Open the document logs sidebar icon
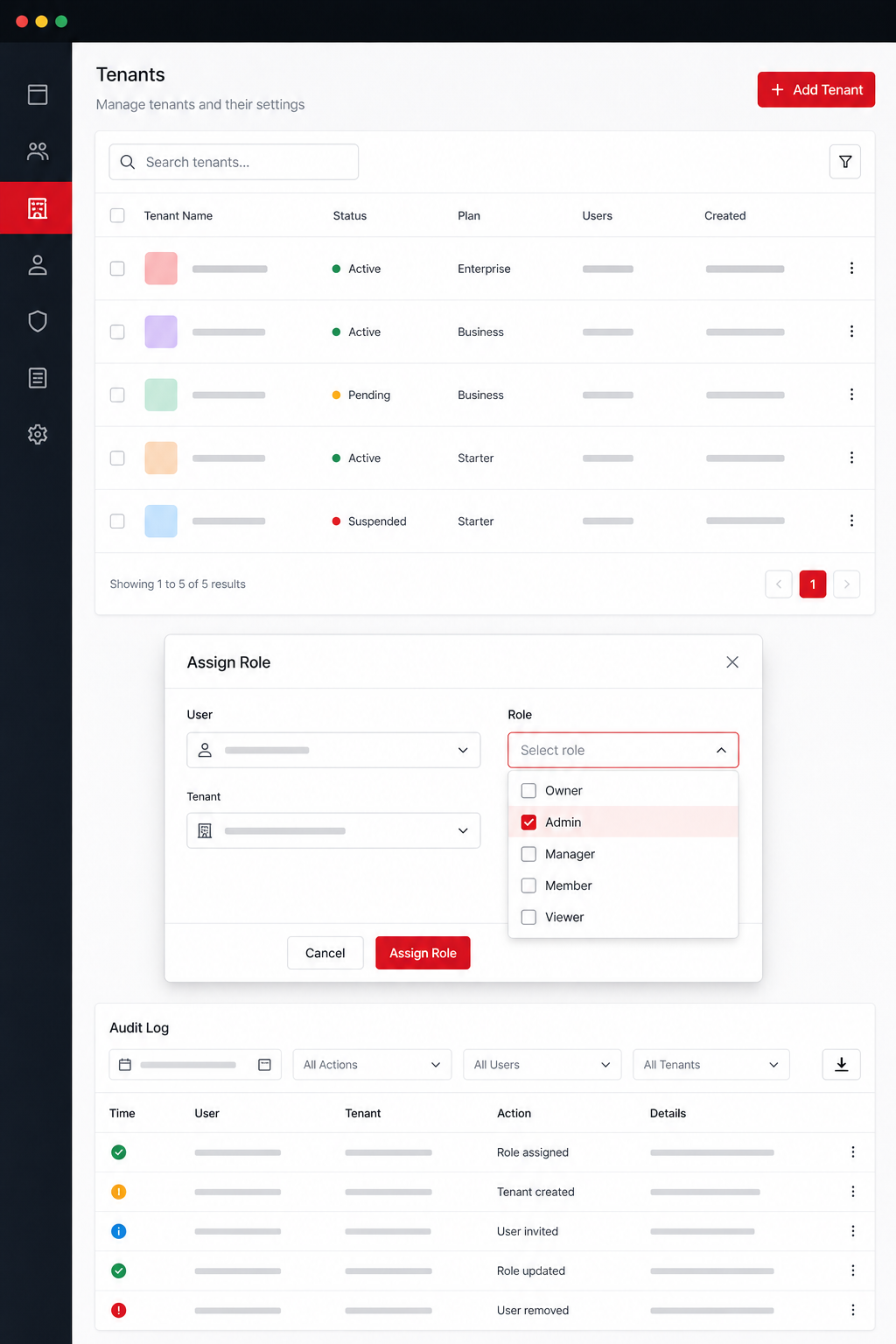This screenshot has width=896, height=1344. click(38, 378)
